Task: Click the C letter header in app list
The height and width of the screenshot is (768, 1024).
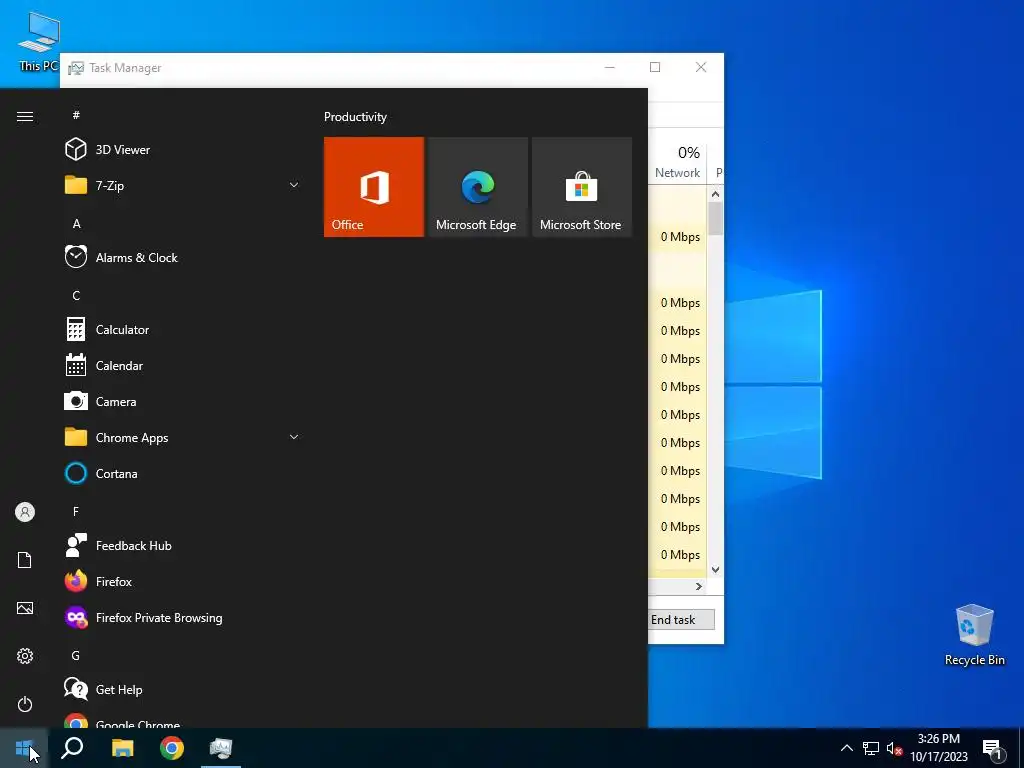Action: 76,295
